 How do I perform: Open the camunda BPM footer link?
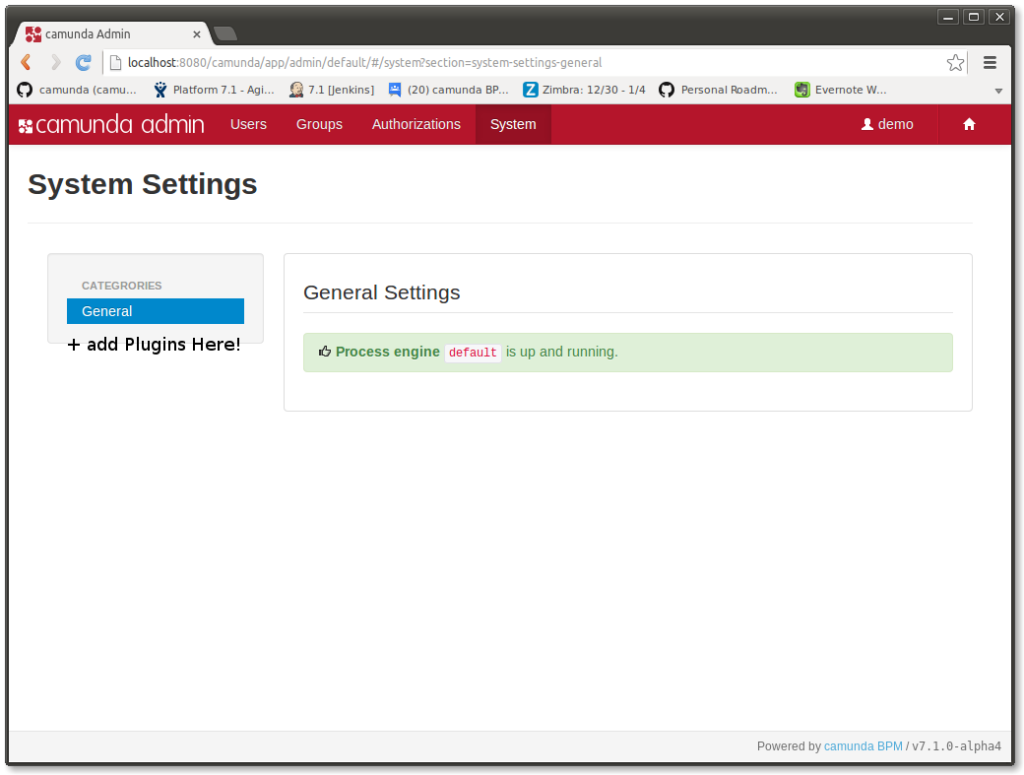(862, 746)
